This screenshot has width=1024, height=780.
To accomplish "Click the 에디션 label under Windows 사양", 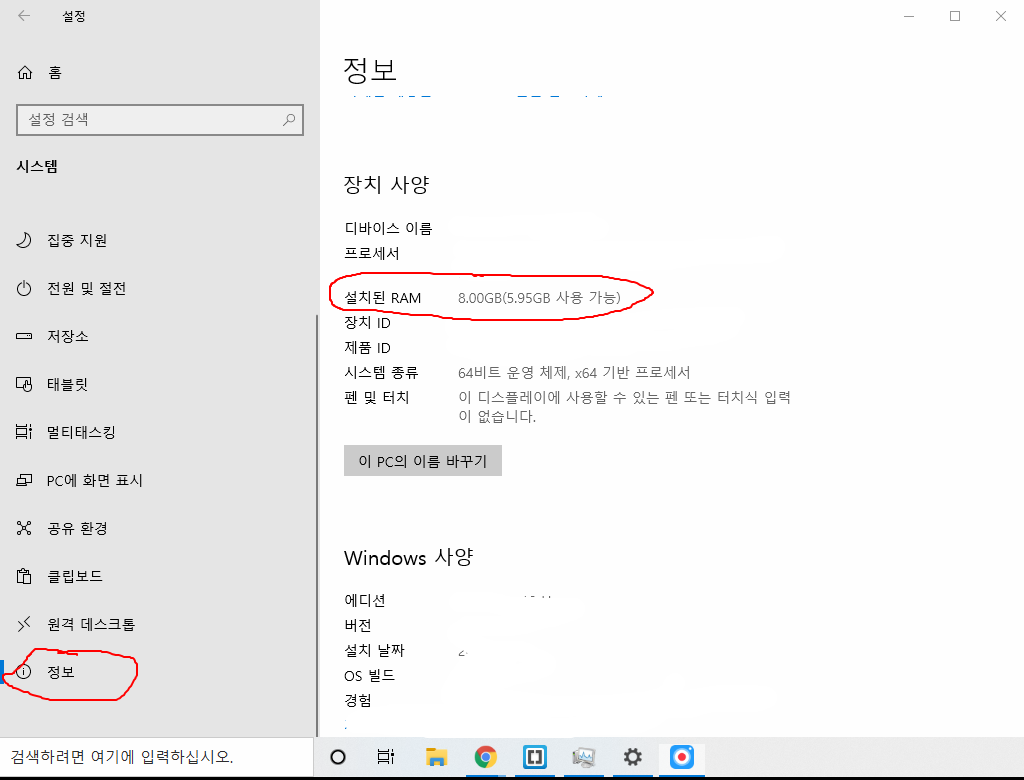I will coord(364,600).
